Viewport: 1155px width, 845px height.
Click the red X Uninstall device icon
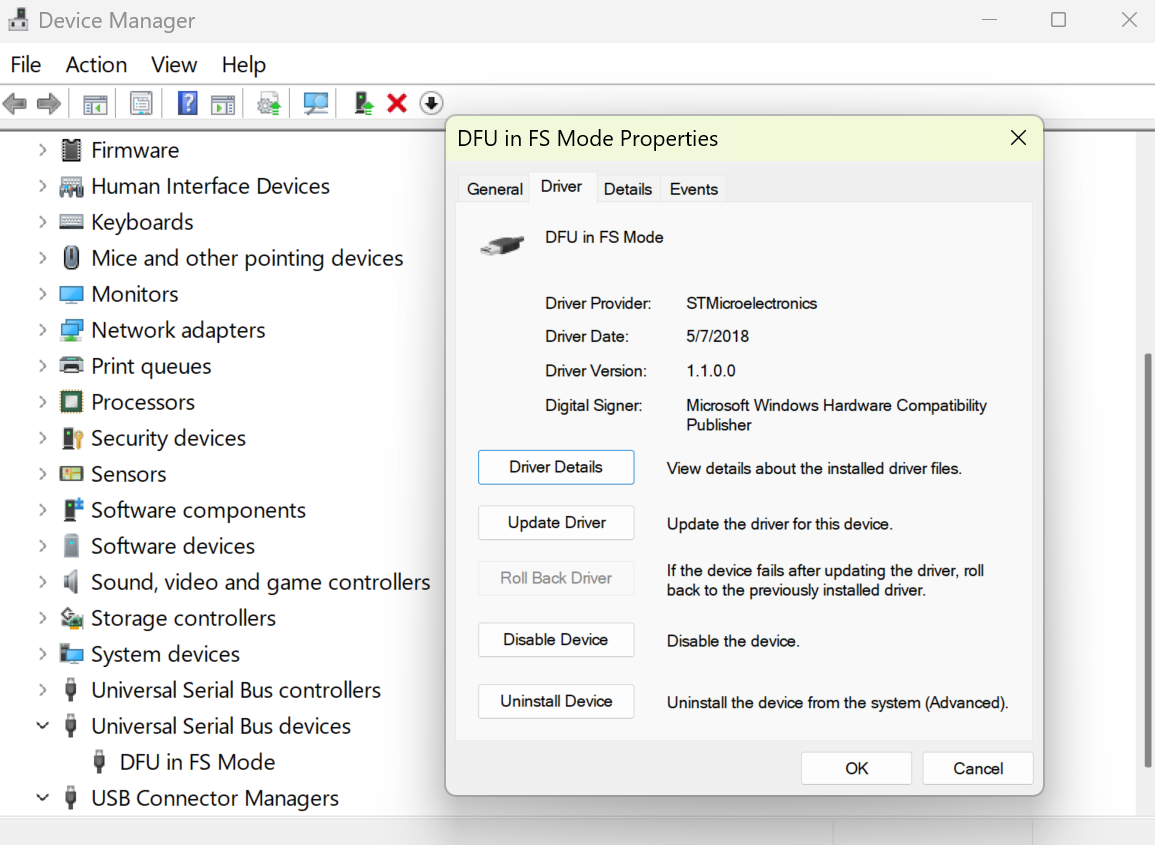397,103
